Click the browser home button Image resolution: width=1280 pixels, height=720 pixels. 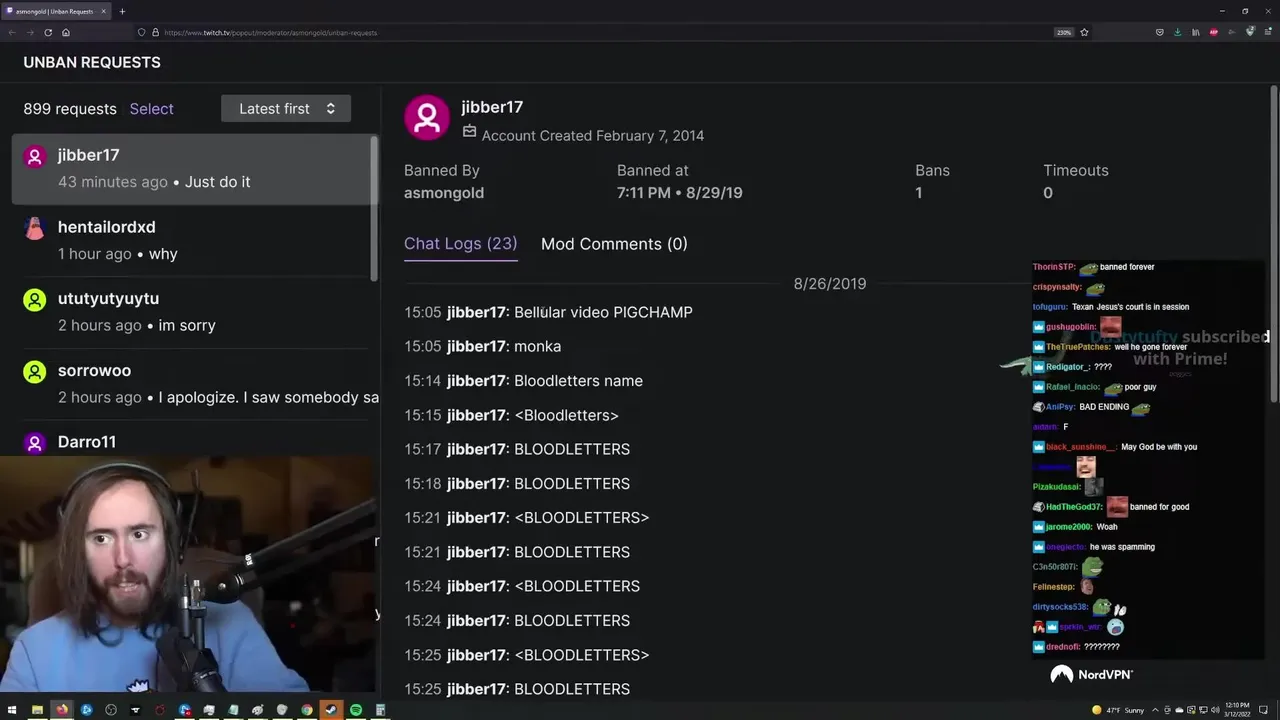pyautogui.click(x=66, y=32)
